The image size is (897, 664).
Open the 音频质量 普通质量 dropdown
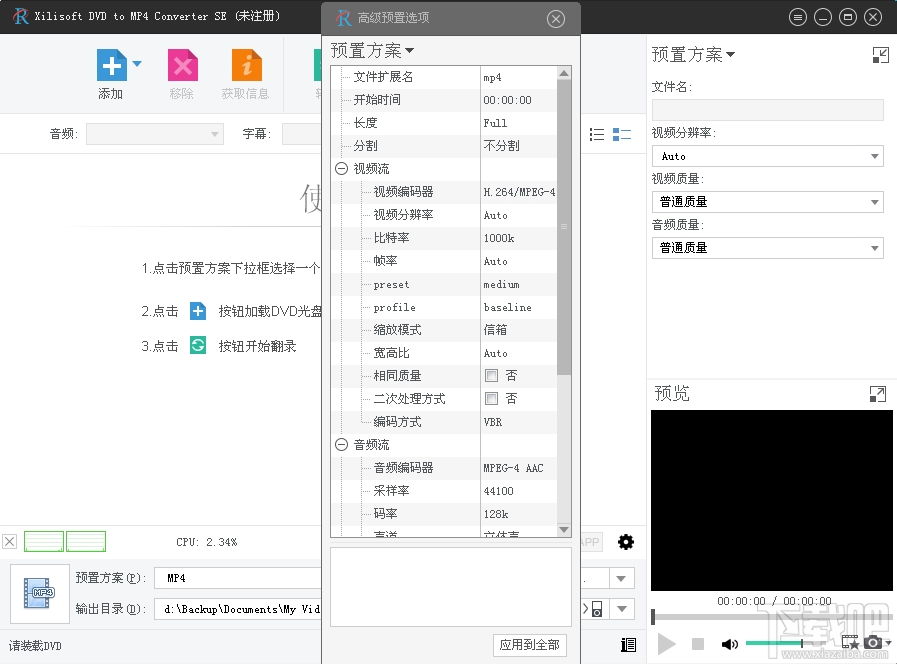pos(768,248)
